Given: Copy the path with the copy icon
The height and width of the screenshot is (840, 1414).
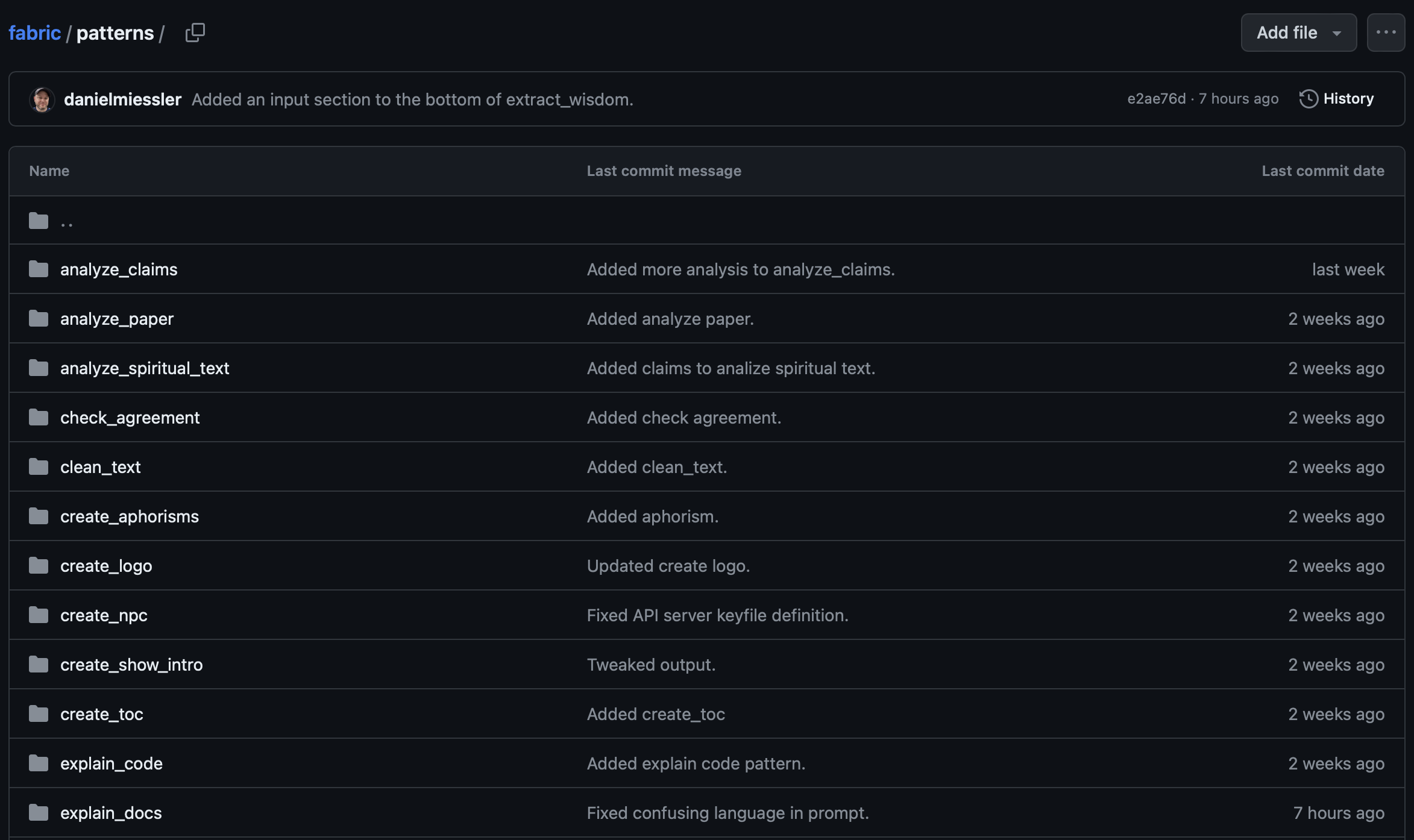Looking at the screenshot, I should 195,33.
